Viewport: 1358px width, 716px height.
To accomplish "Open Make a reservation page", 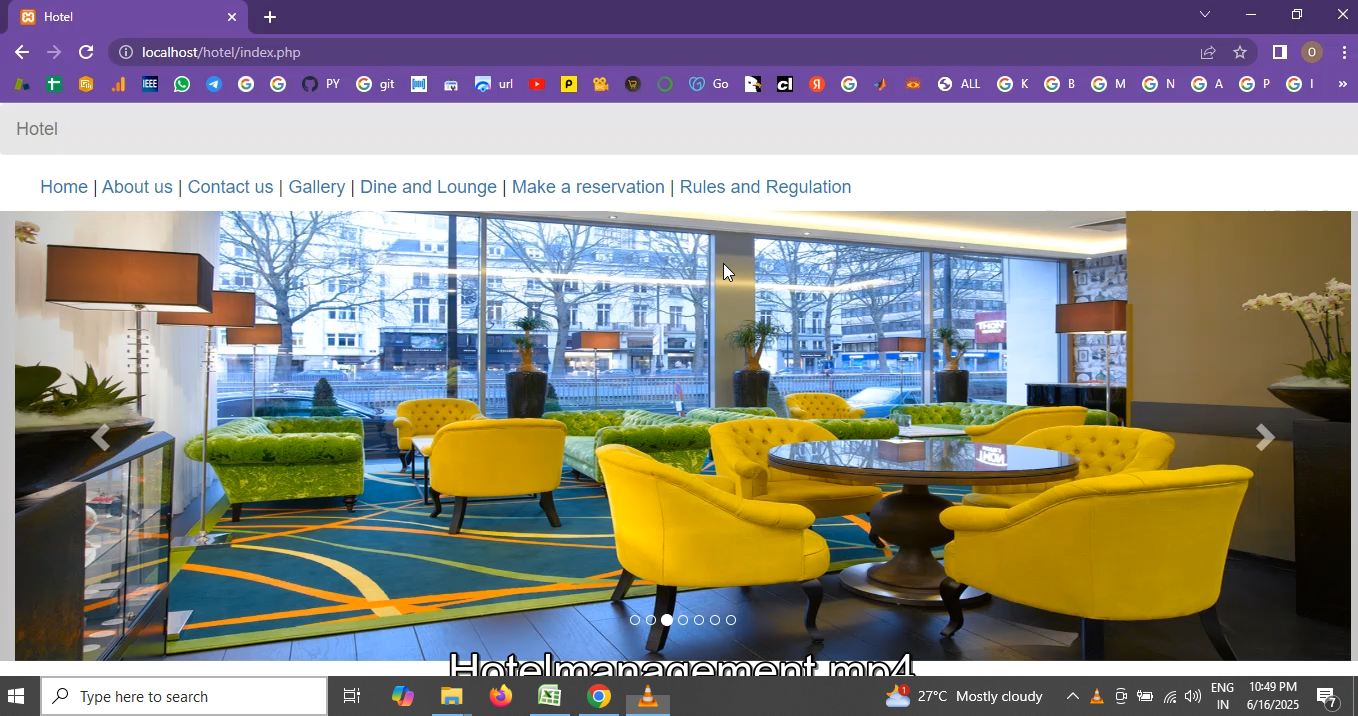I will [x=588, y=187].
